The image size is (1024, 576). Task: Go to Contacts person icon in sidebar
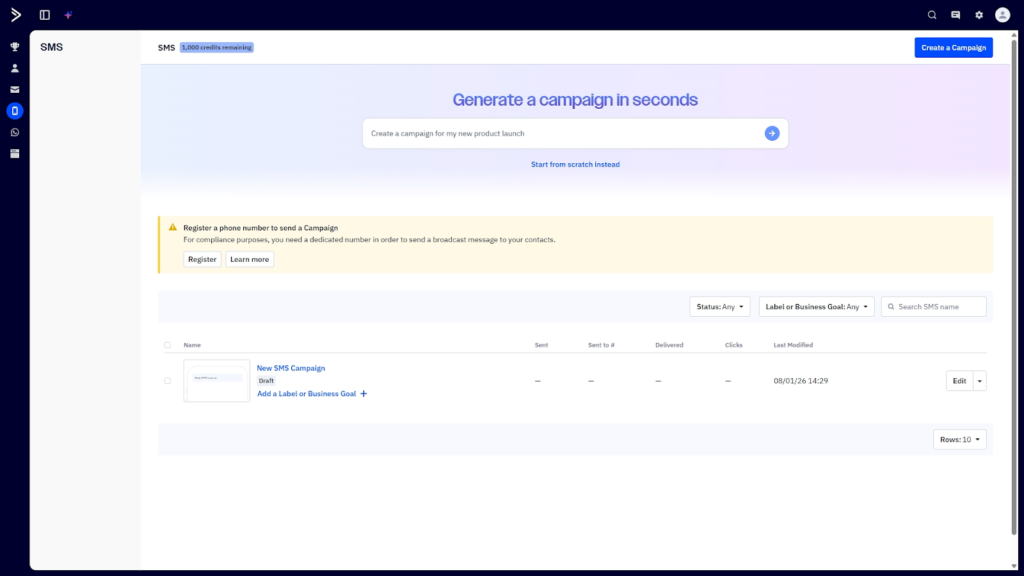(15, 68)
